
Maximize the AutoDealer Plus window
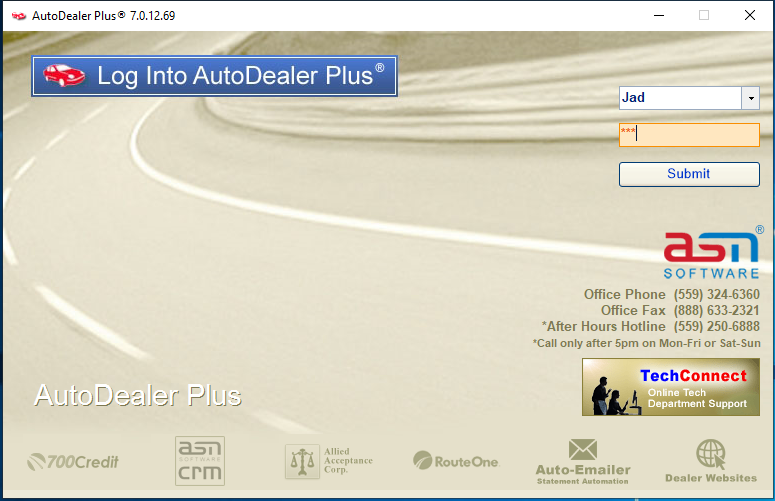tap(704, 15)
